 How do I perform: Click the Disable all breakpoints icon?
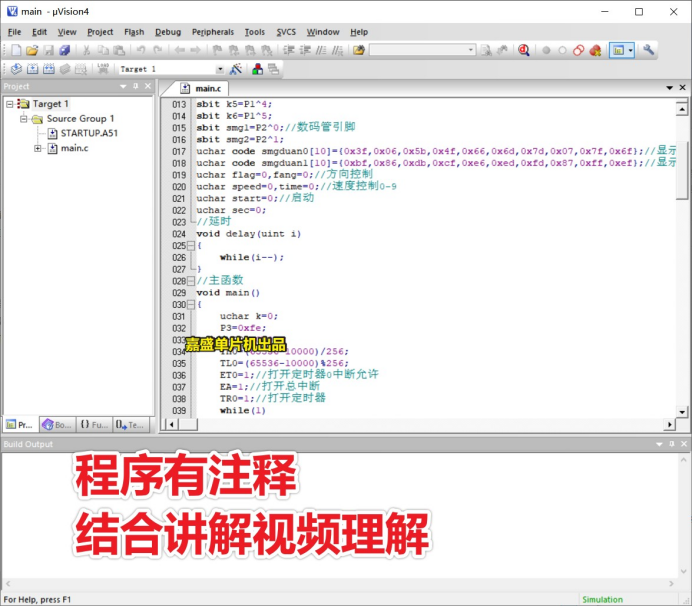(x=579, y=50)
